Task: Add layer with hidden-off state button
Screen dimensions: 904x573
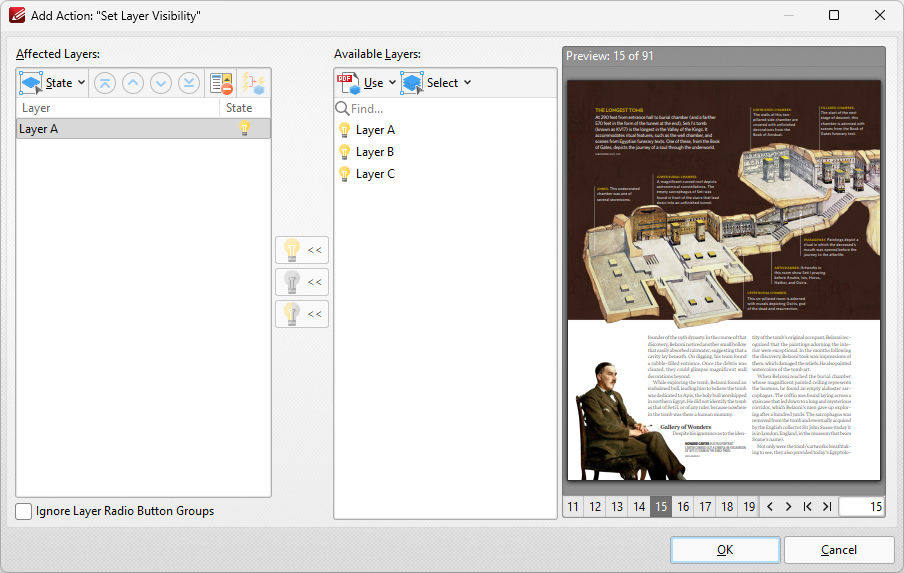Action: [x=302, y=282]
